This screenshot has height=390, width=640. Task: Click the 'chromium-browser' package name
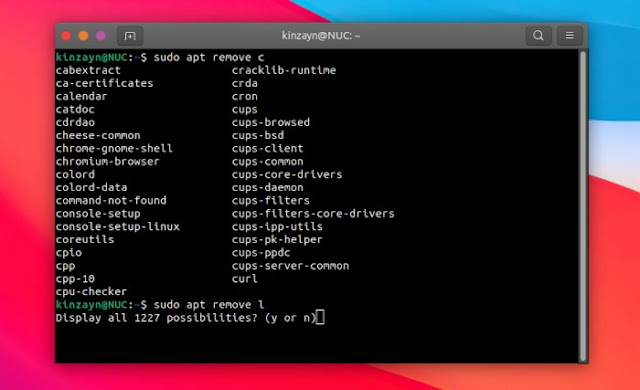click(108, 162)
